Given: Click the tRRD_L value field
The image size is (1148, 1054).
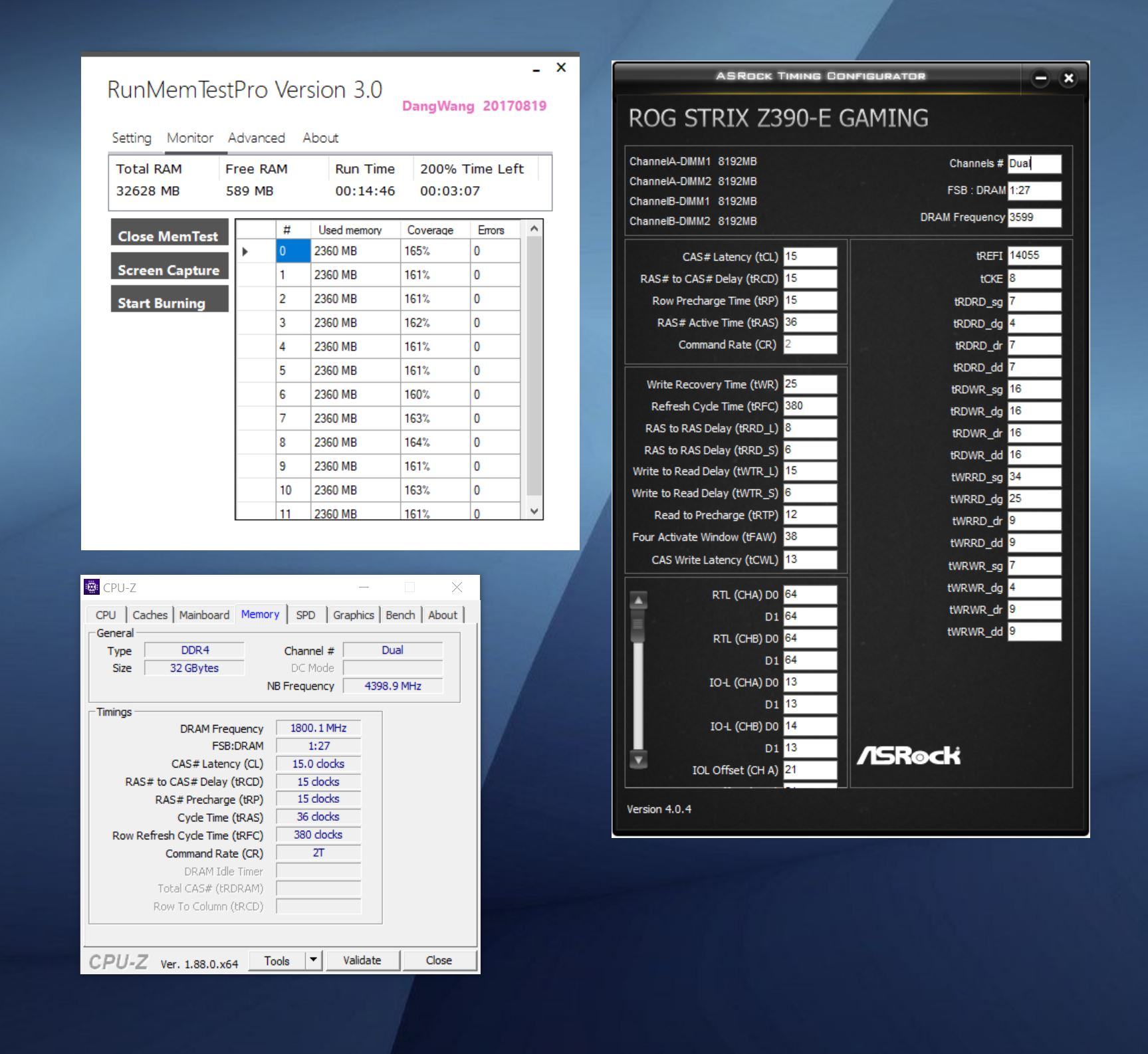Looking at the screenshot, I should (x=810, y=428).
